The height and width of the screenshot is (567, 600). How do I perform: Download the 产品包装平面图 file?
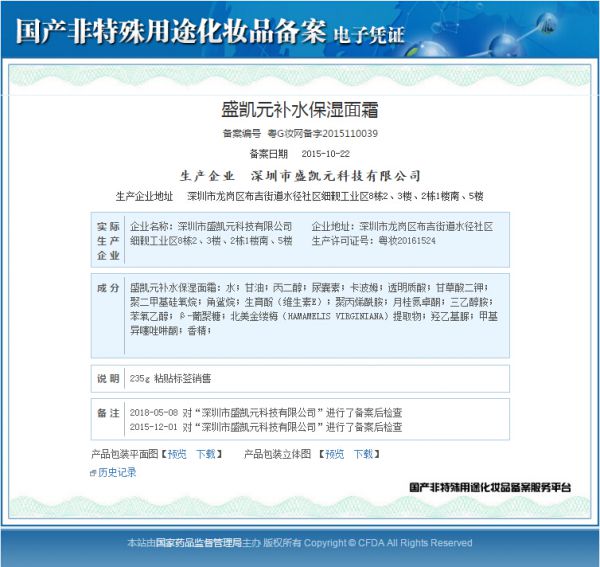[x=205, y=454]
